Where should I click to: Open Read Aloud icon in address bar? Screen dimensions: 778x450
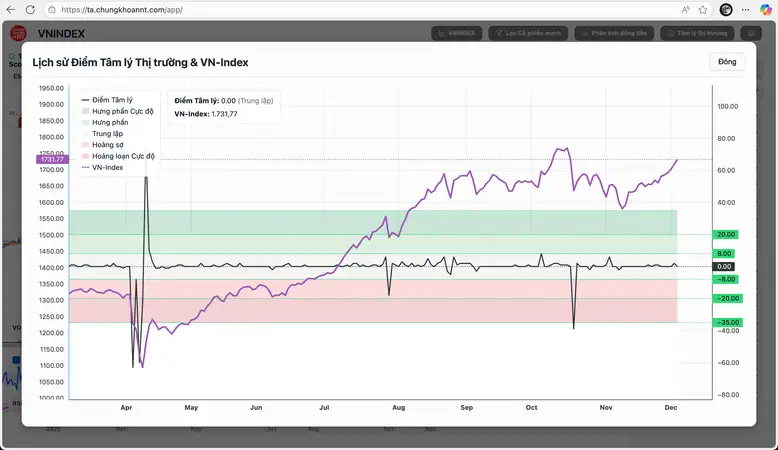(x=685, y=9)
